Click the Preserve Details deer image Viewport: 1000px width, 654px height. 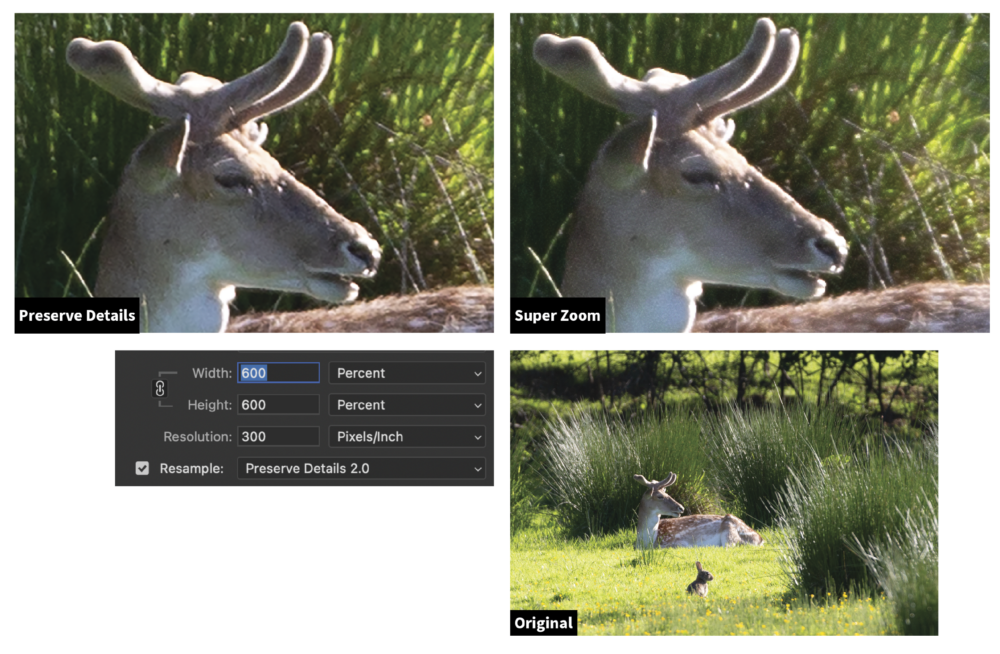click(x=254, y=173)
